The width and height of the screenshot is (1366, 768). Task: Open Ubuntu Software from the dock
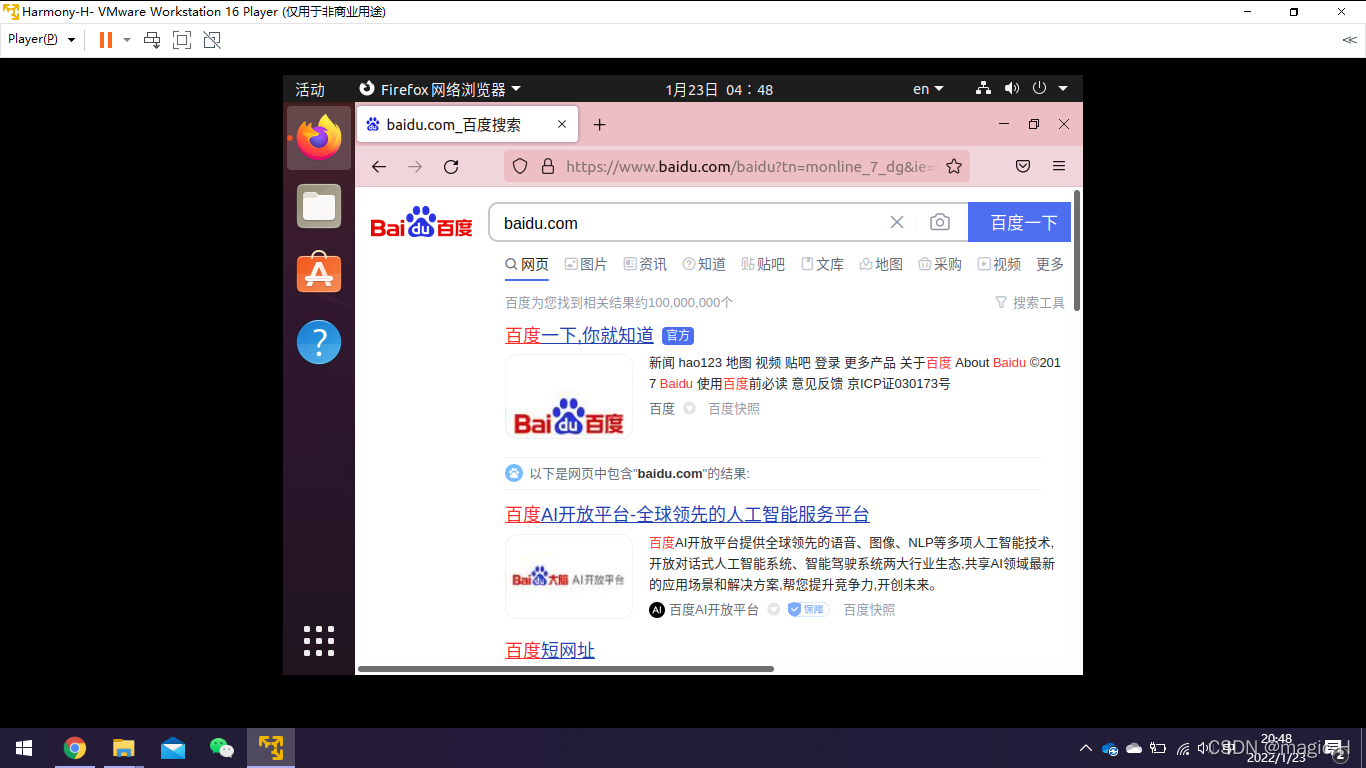click(x=319, y=272)
